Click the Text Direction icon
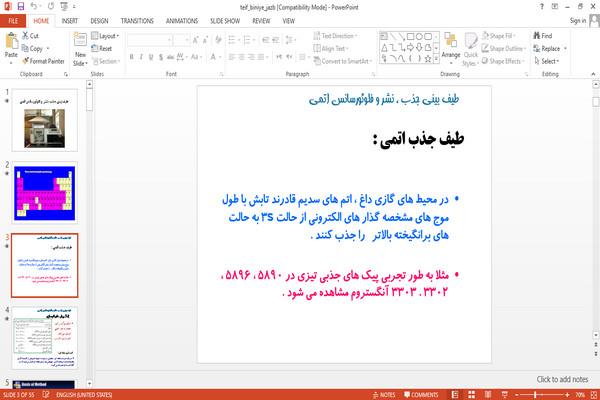 (x=317, y=36)
